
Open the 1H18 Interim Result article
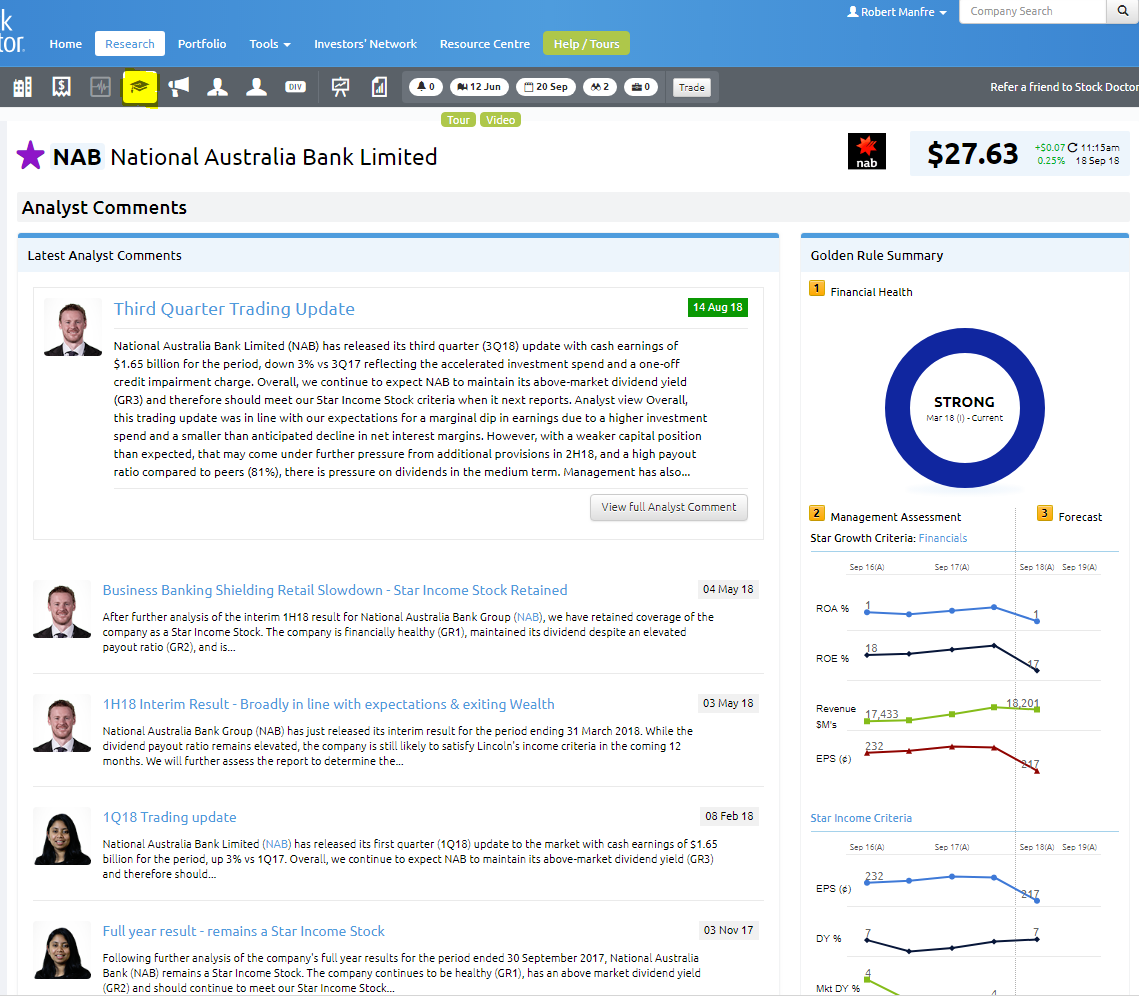click(x=328, y=704)
